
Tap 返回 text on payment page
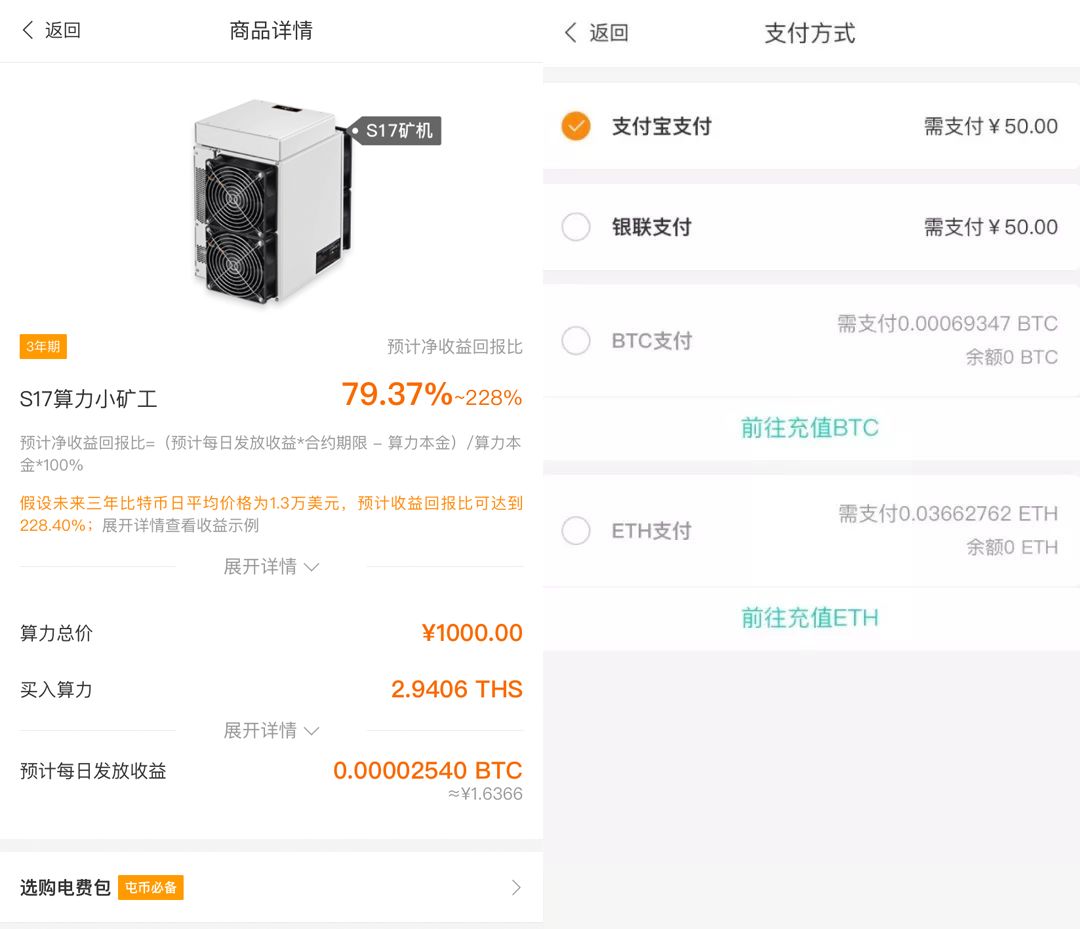pos(609,32)
